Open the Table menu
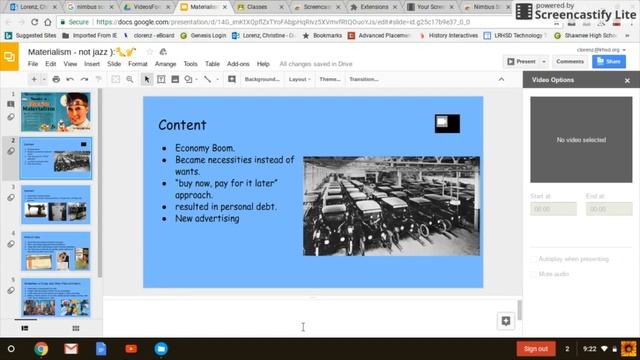The width and height of the screenshot is (640, 360). pos(212,64)
